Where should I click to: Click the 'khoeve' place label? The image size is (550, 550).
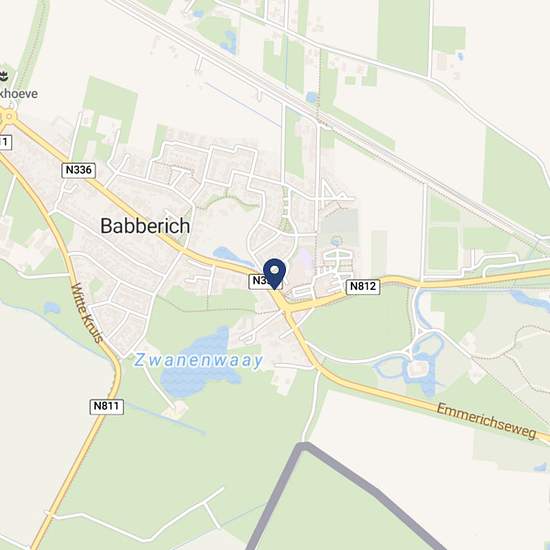19,94
